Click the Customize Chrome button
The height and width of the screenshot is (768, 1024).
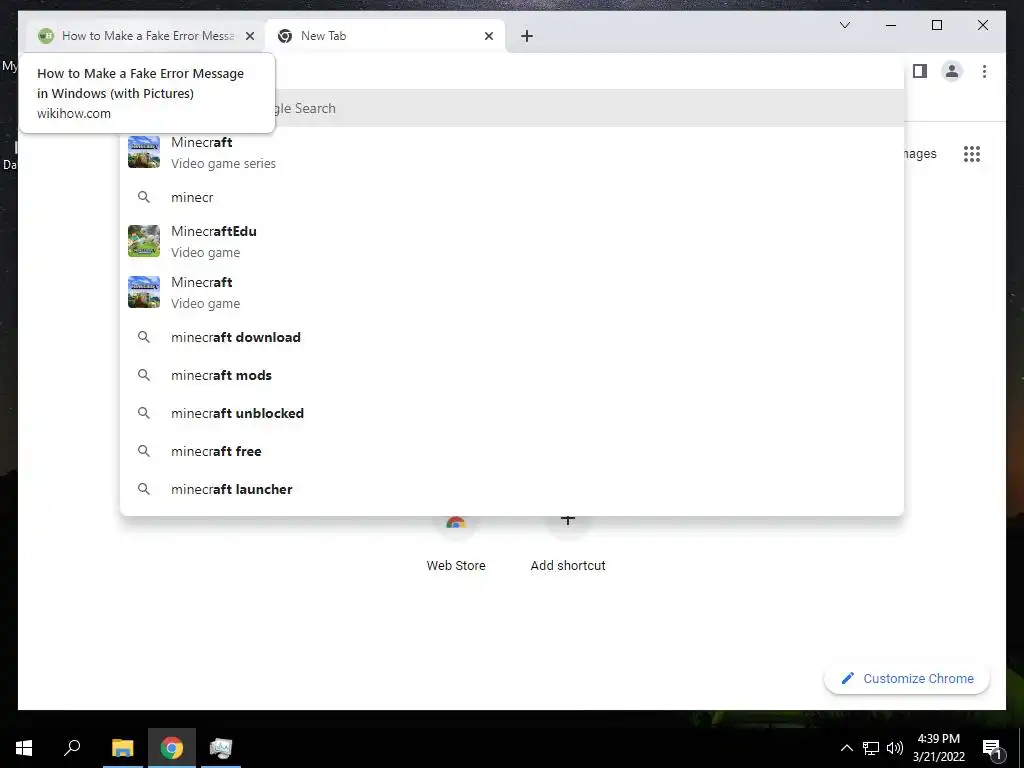point(907,679)
